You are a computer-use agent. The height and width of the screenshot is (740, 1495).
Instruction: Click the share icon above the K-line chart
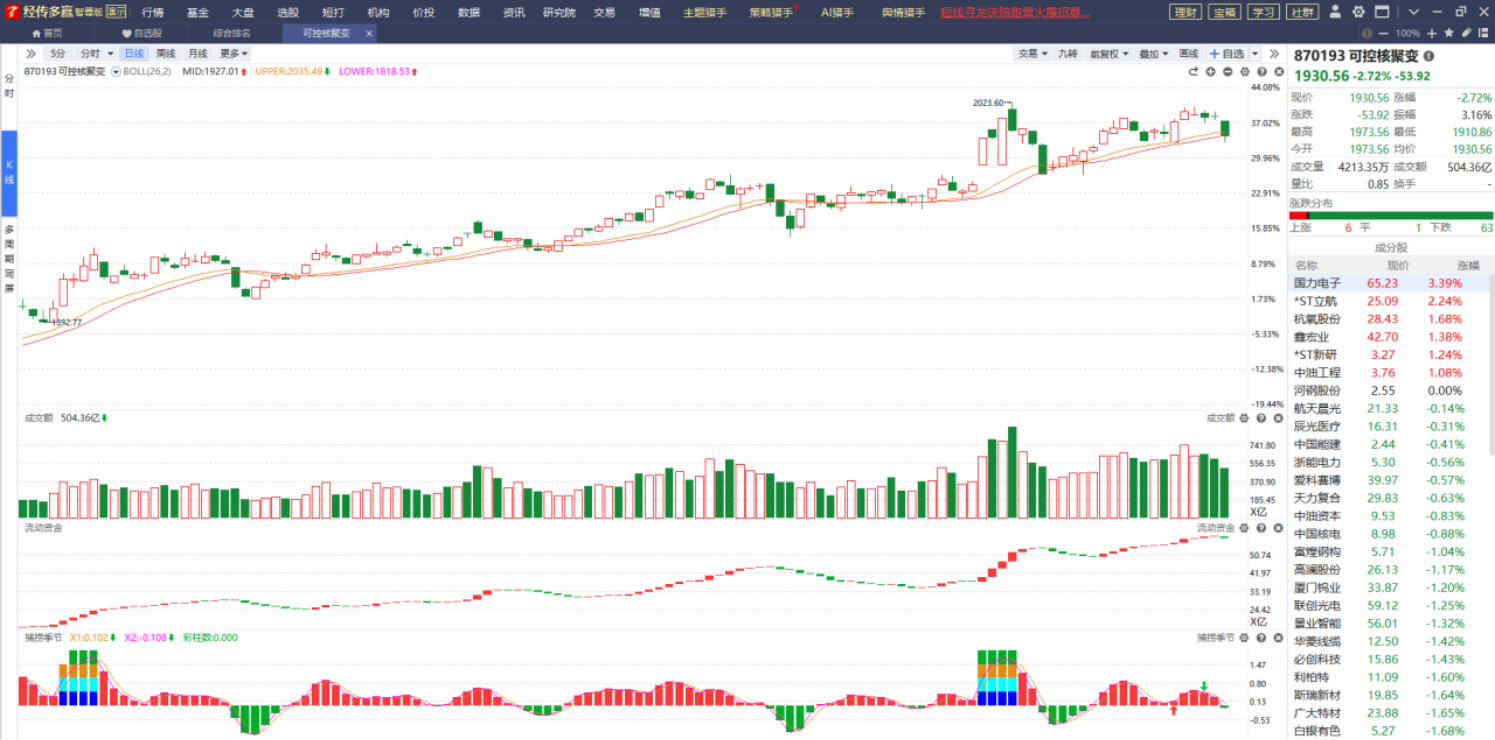(x=1193, y=71)
